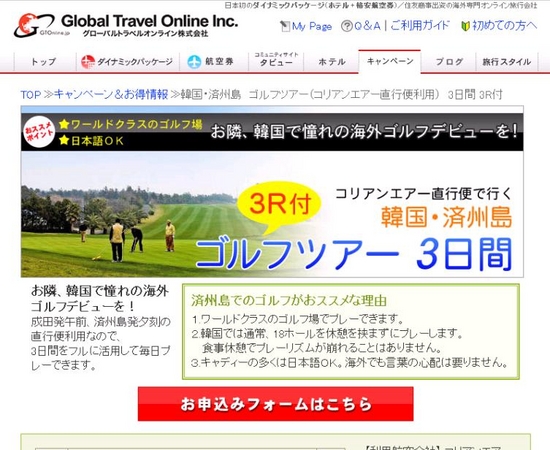Image resolution: width=550 pixels, height=450 pixels.
Task: Open the ご利用ガイド link
Action: tap(420, 26)
